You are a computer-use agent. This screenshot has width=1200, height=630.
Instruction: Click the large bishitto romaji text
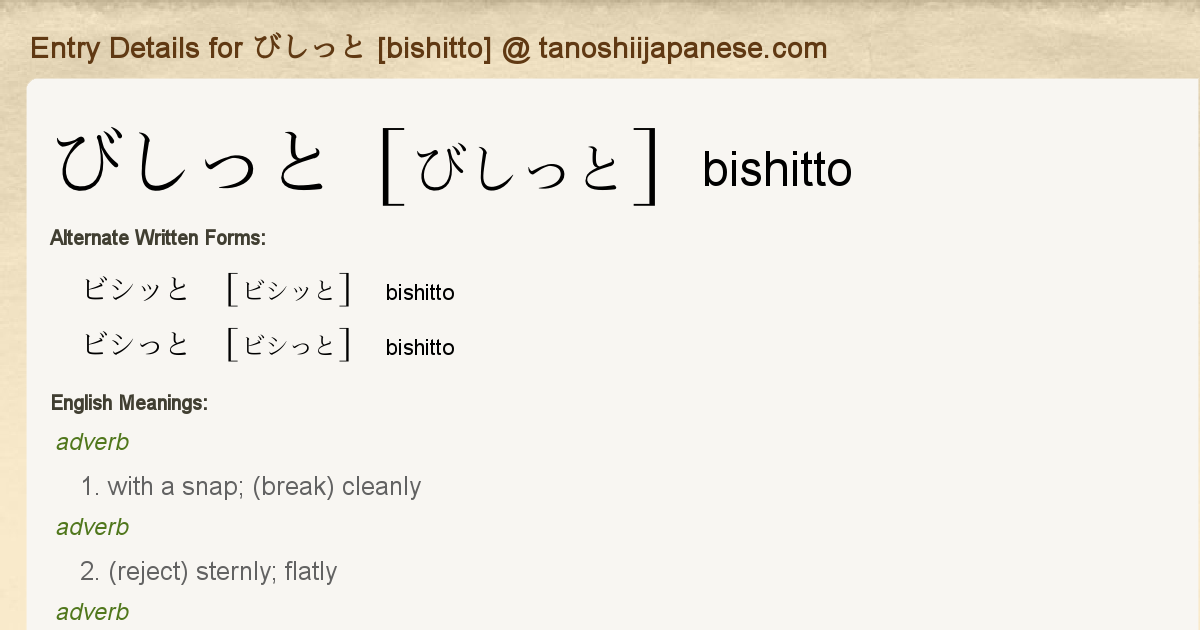[x=777, y=169]
